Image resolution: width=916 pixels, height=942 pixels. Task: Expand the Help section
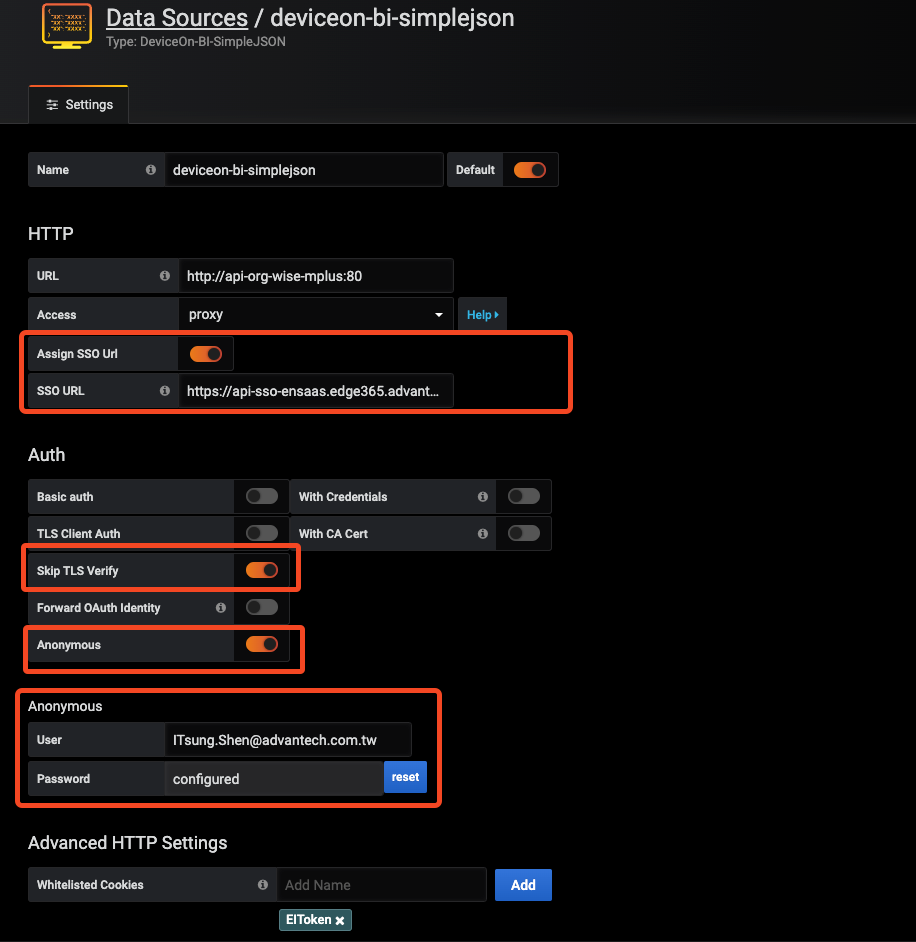[x=481, y=313]
